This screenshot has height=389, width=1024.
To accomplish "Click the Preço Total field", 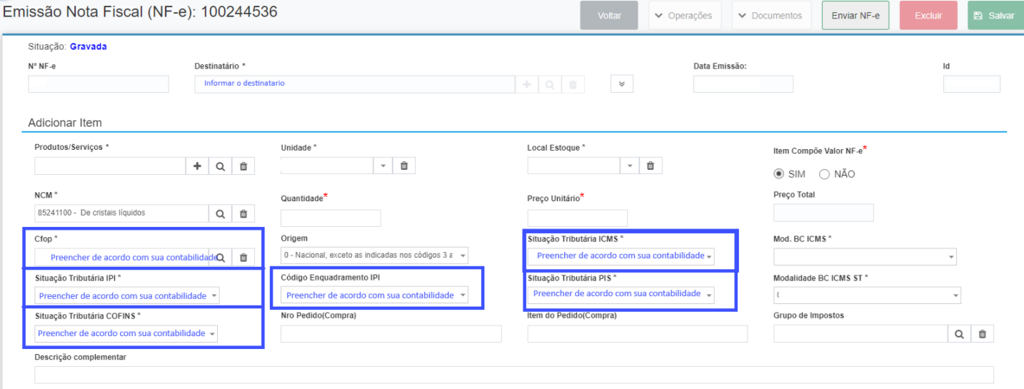I will click(824, 213).
